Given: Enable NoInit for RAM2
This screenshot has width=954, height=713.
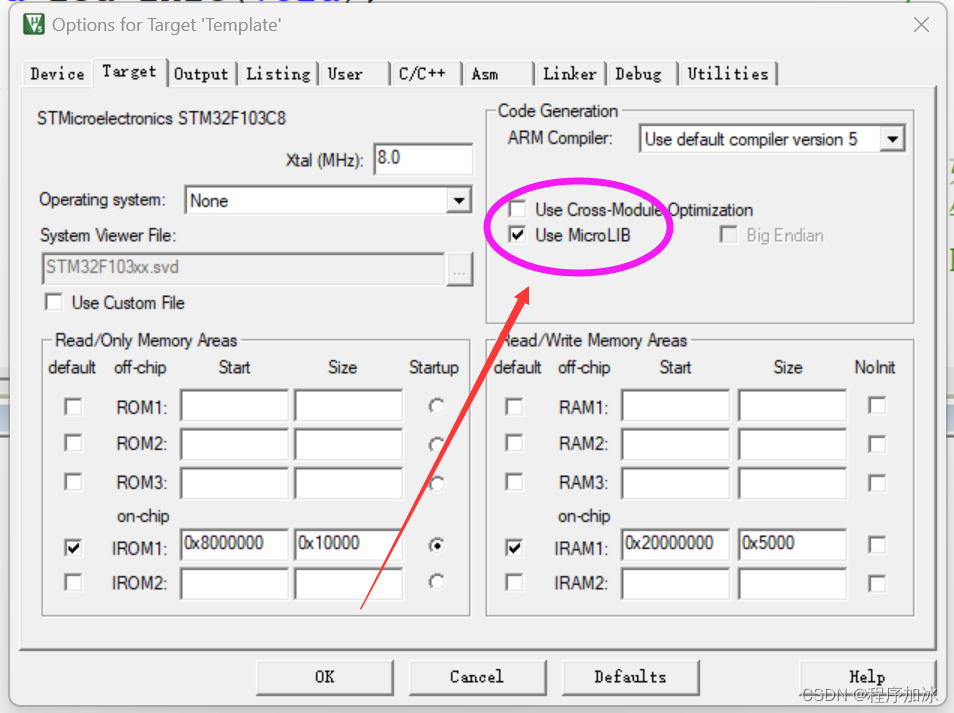Looking at the screenshot, I should coord(877,444).
